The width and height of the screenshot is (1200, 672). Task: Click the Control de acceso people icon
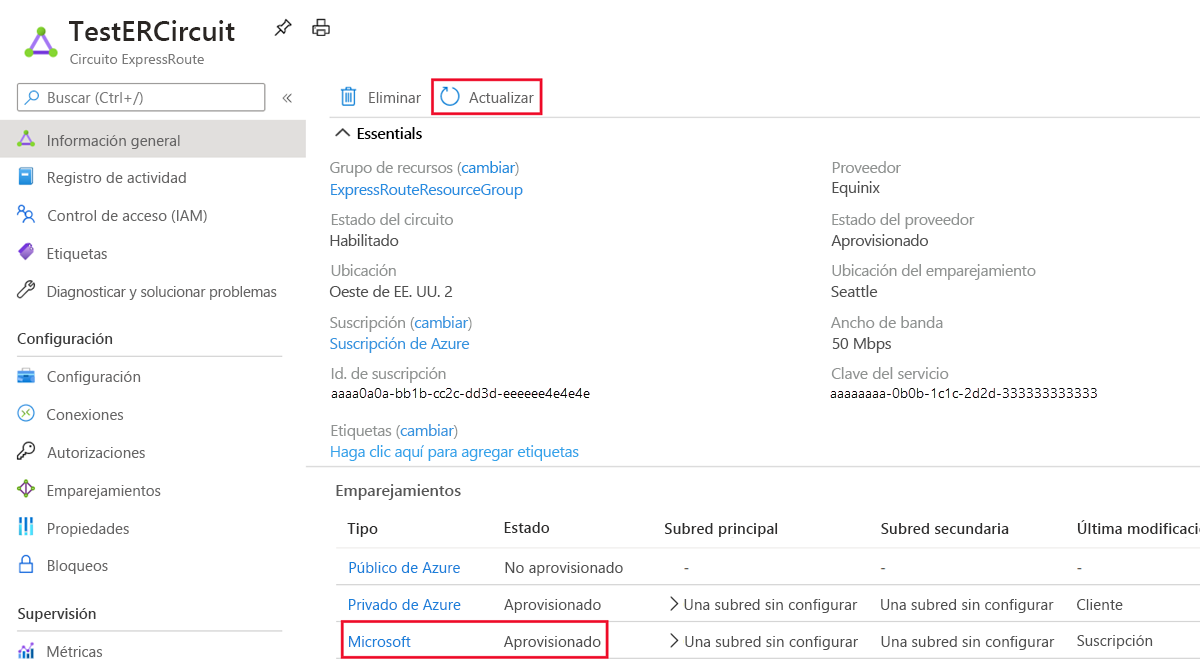pyautogui.click(x=27, y=215)
